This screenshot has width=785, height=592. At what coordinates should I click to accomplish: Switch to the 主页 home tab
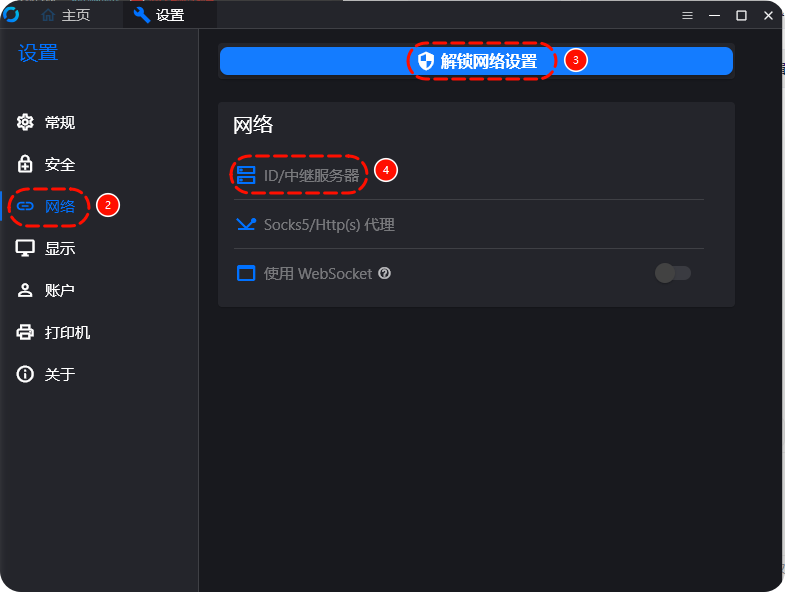coord(66,15)
